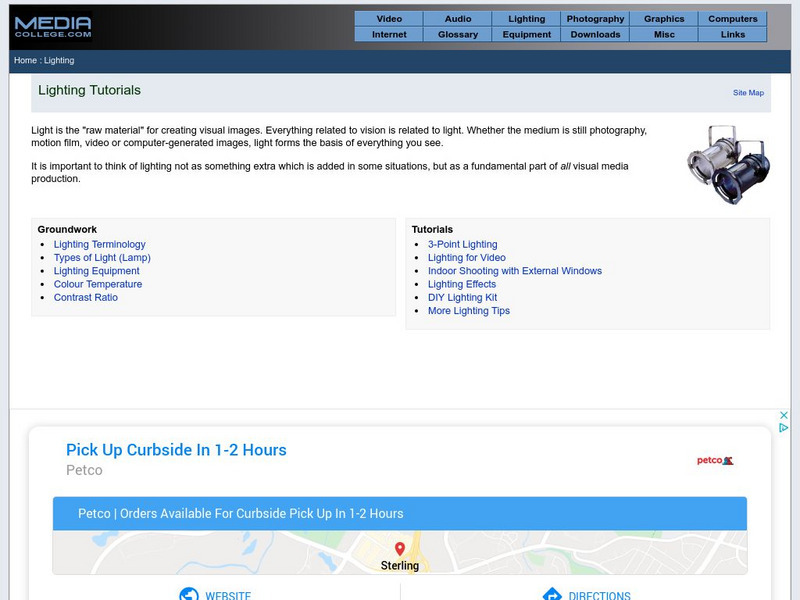Click the gray Petco advertiser name
800x600 pixels.
pos(84,470)
